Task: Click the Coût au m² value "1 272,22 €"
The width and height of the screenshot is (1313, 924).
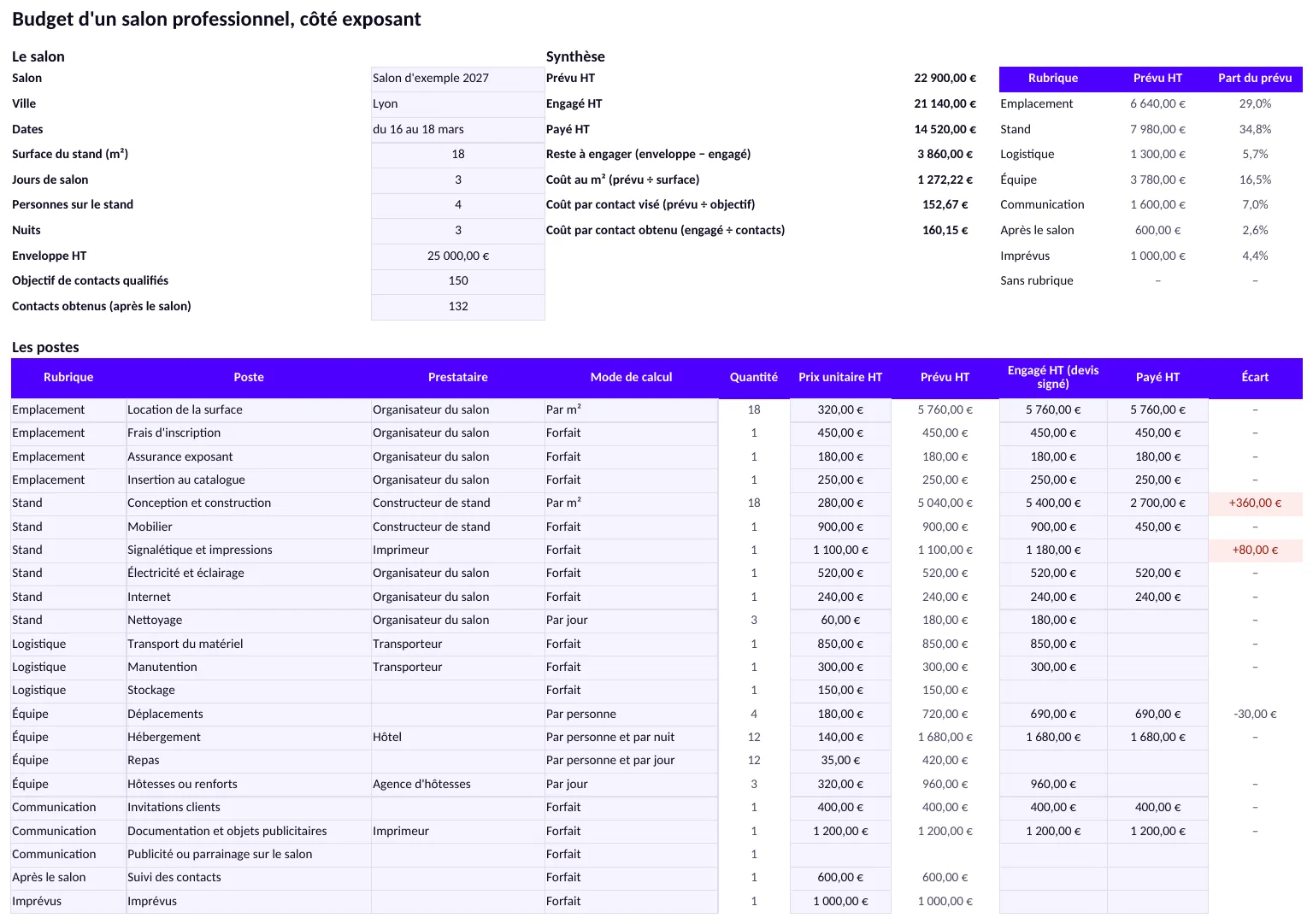Action: point(945,180)
